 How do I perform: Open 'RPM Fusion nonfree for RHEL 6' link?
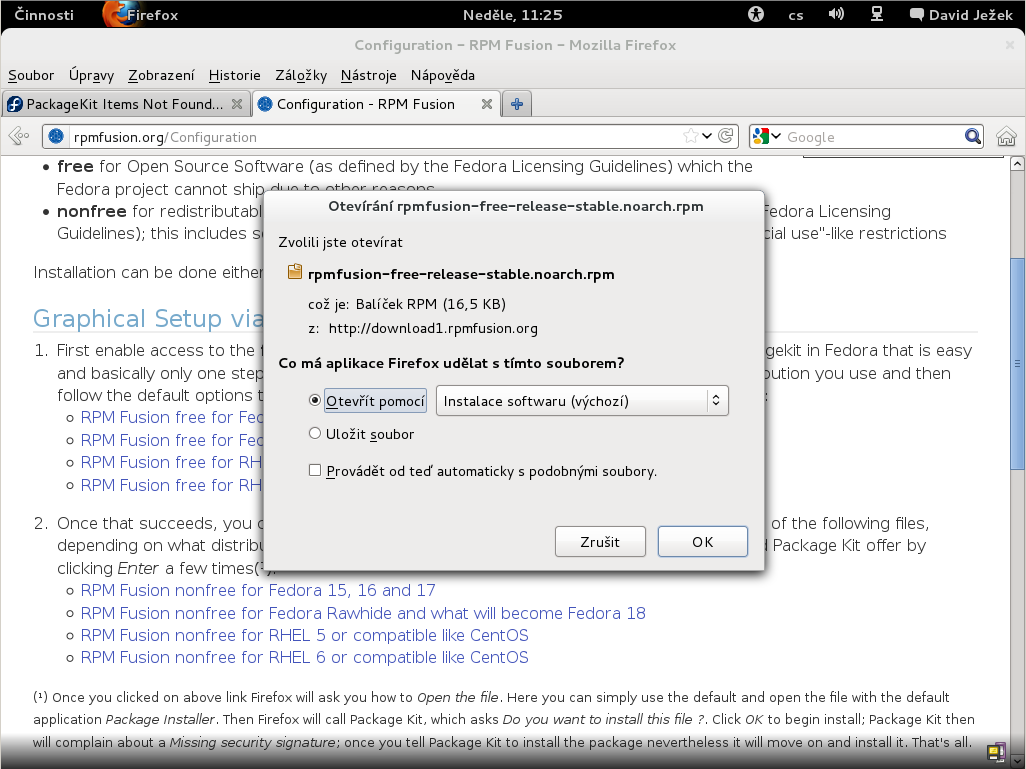click(x=304, y=658)
